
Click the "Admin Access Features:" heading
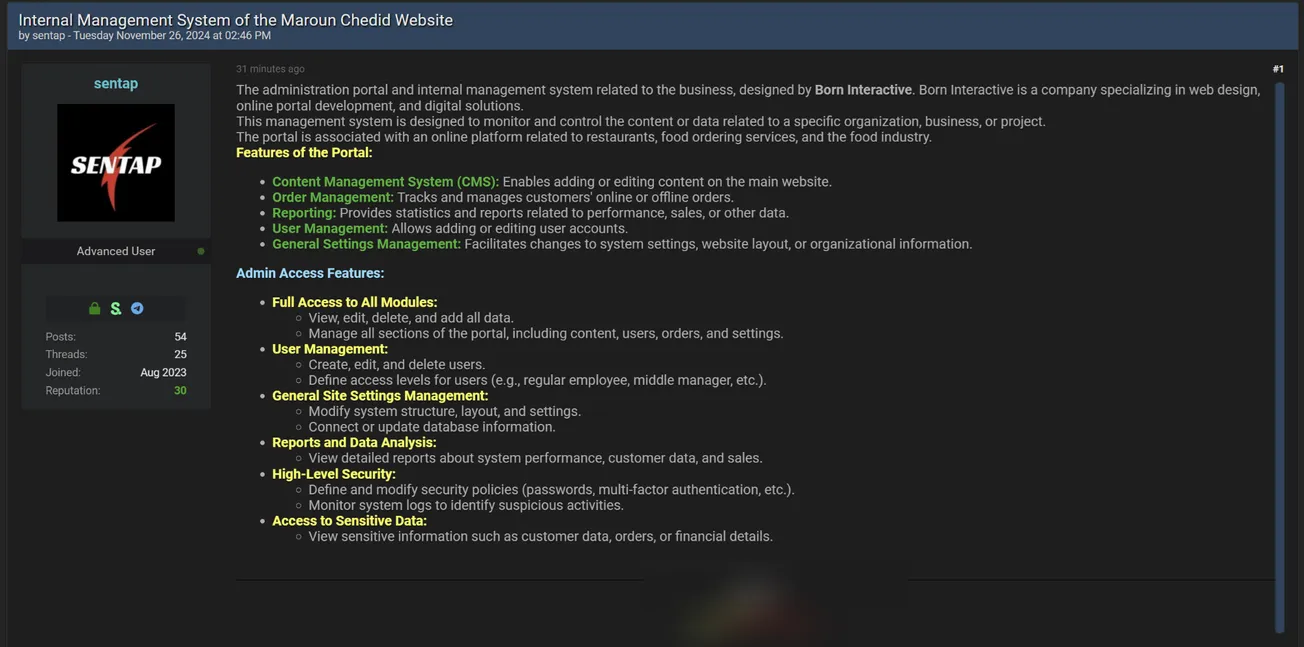pyautogui.click(x=310, y=273)
